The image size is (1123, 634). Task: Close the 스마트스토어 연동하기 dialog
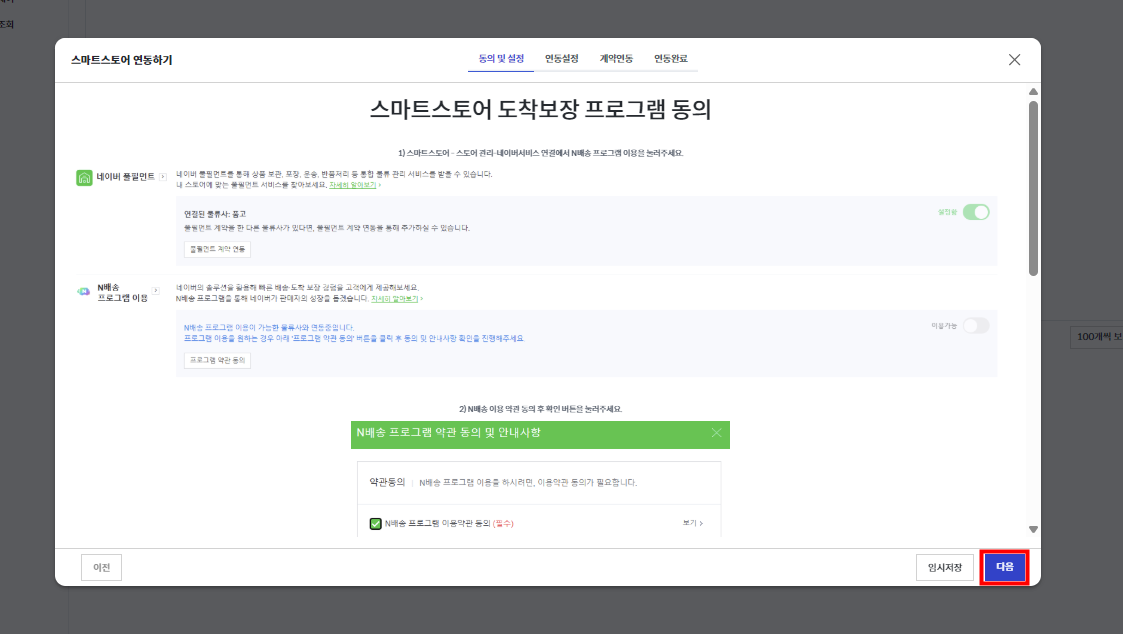(x=1014, y=59)
